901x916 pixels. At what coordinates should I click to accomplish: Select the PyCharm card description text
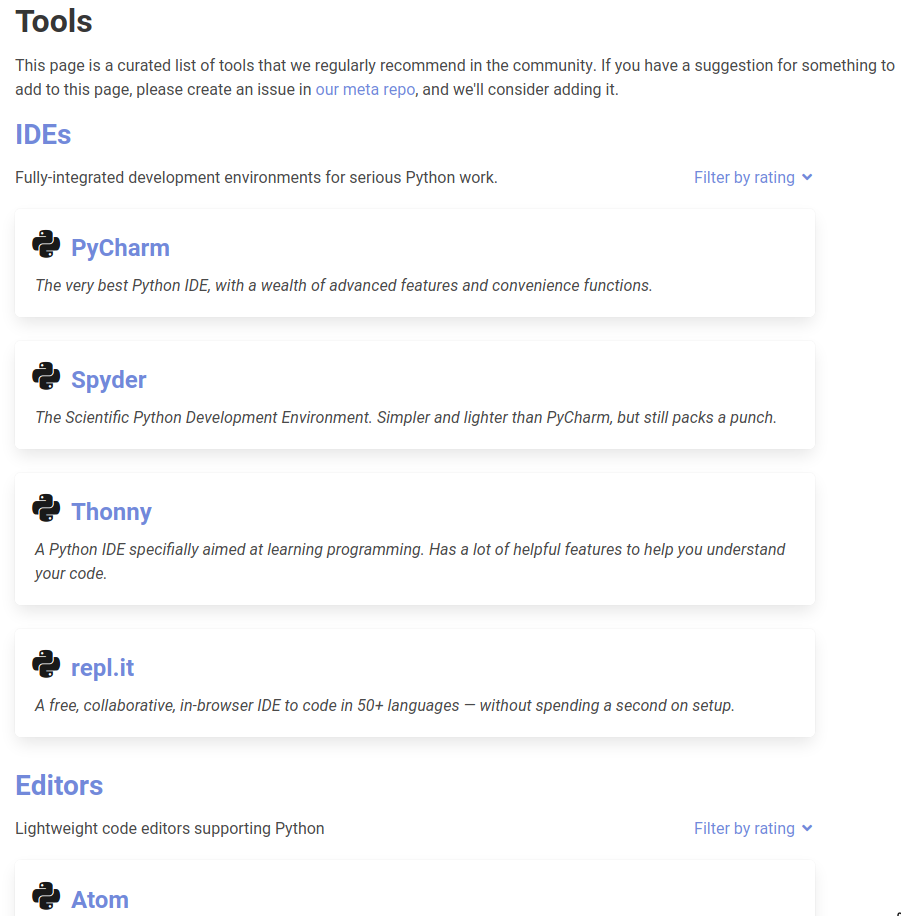(x=344, y=286)
